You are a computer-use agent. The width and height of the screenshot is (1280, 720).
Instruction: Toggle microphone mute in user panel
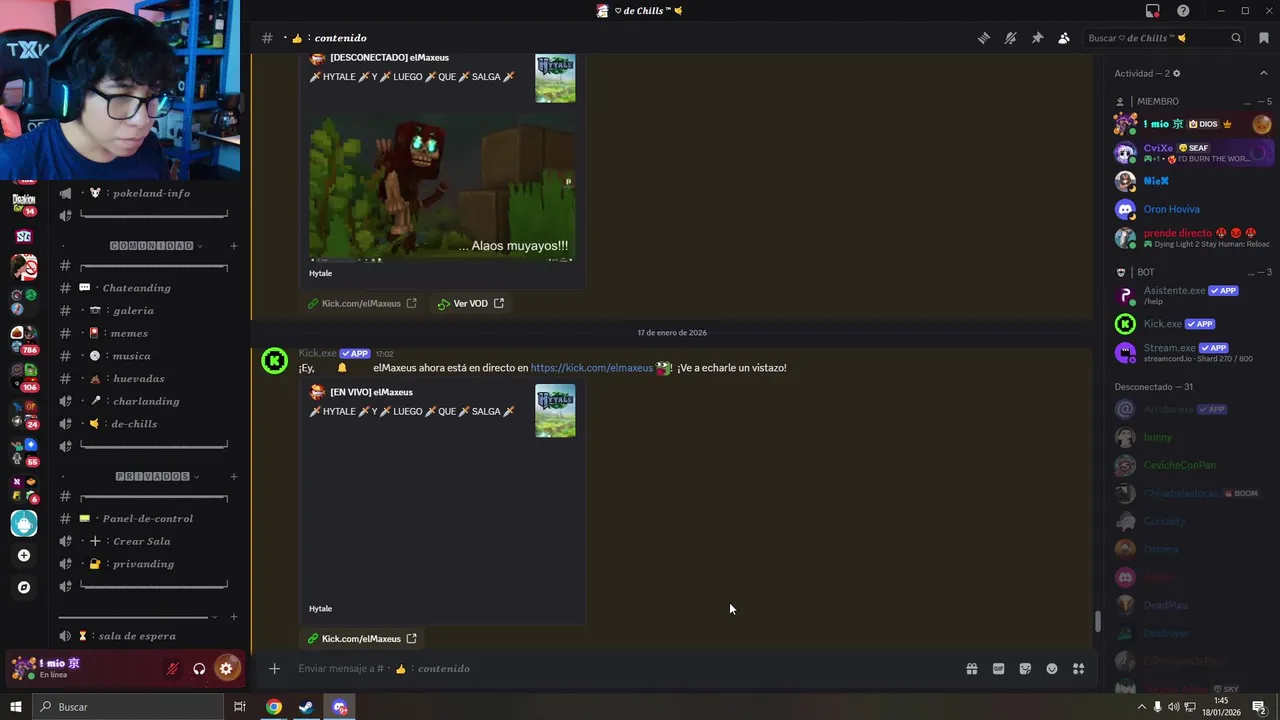pos(172,669)
